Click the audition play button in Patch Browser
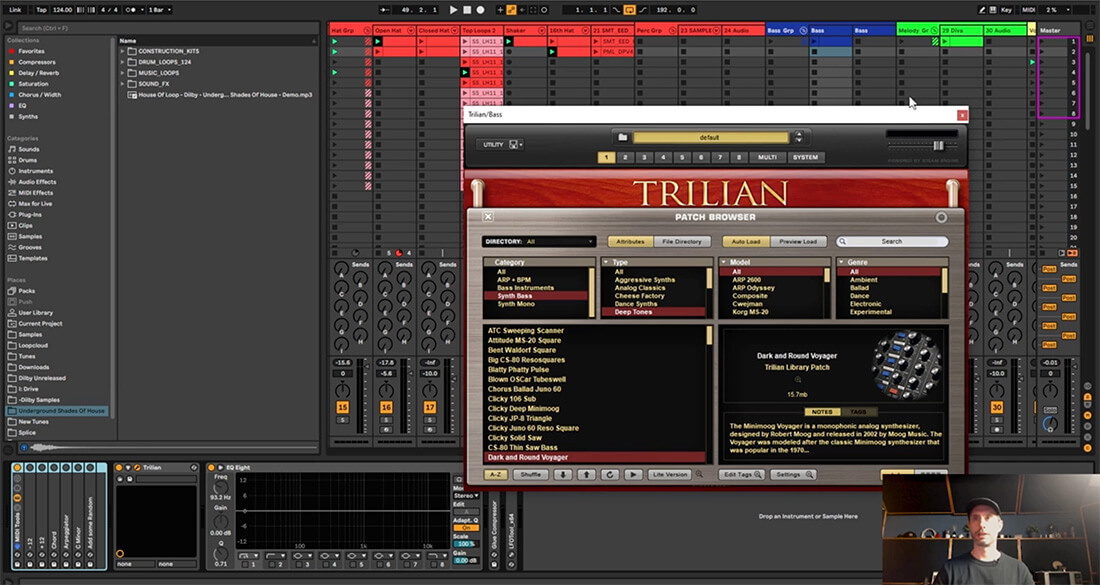This screenshot has width=1100, height=585. pyautogui.click(x=633, y=475)
